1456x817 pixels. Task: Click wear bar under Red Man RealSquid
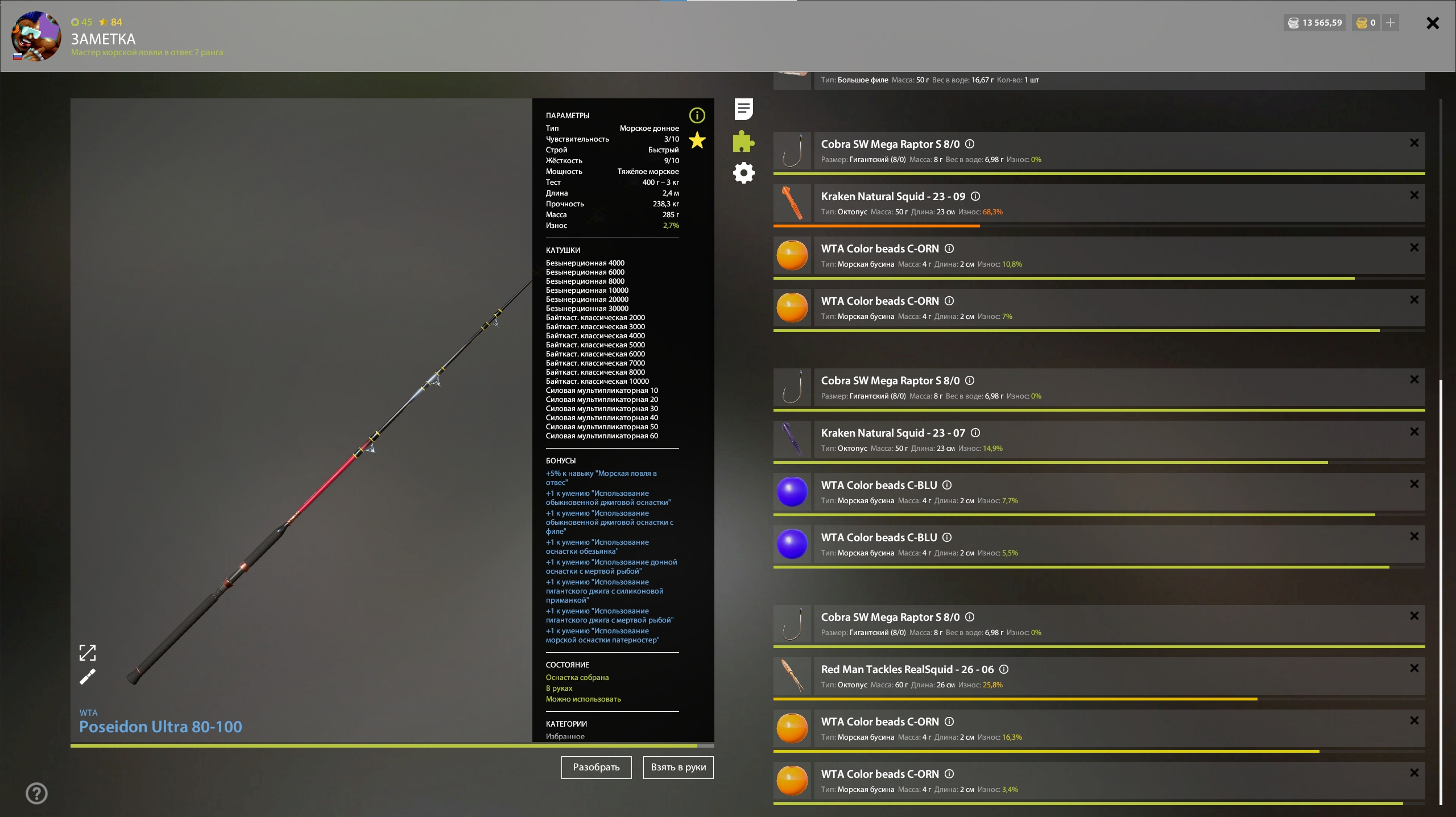[x=1099, y=699]
